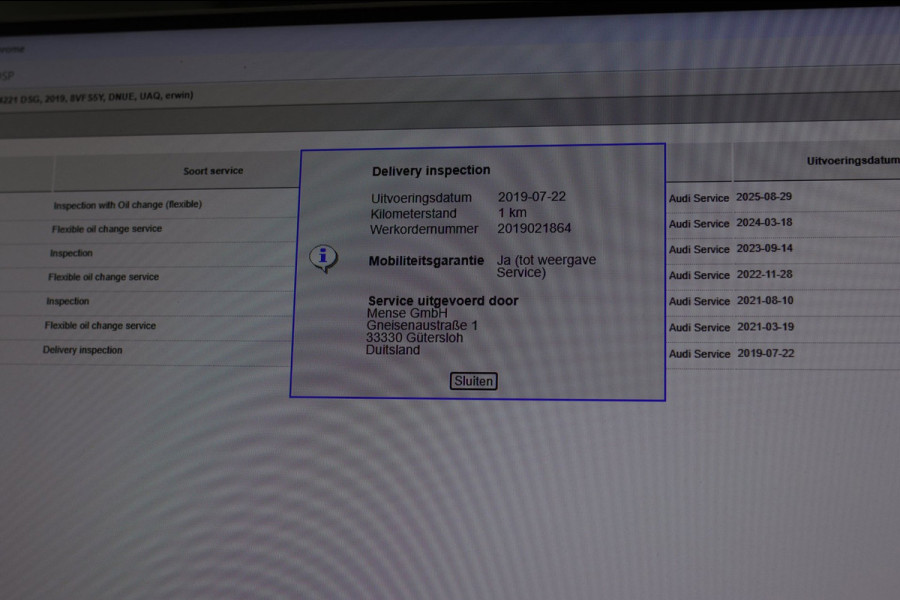Viewport: 900px width, 600px height.
Task: Select 'Inspection with Oil change (flexible)' row
Action: click(127, 204)
